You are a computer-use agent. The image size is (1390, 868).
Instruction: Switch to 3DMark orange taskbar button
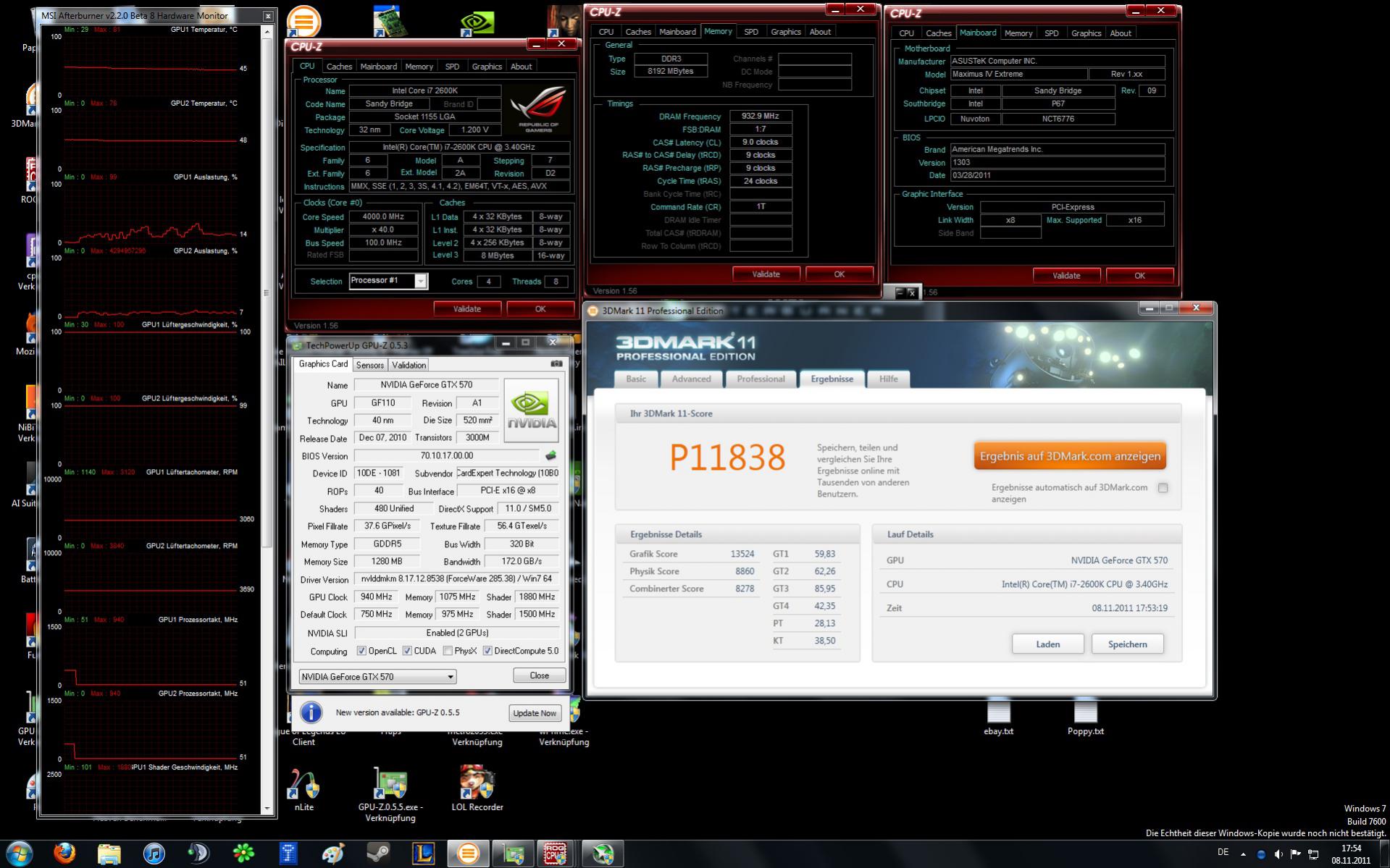coord(468,854)
